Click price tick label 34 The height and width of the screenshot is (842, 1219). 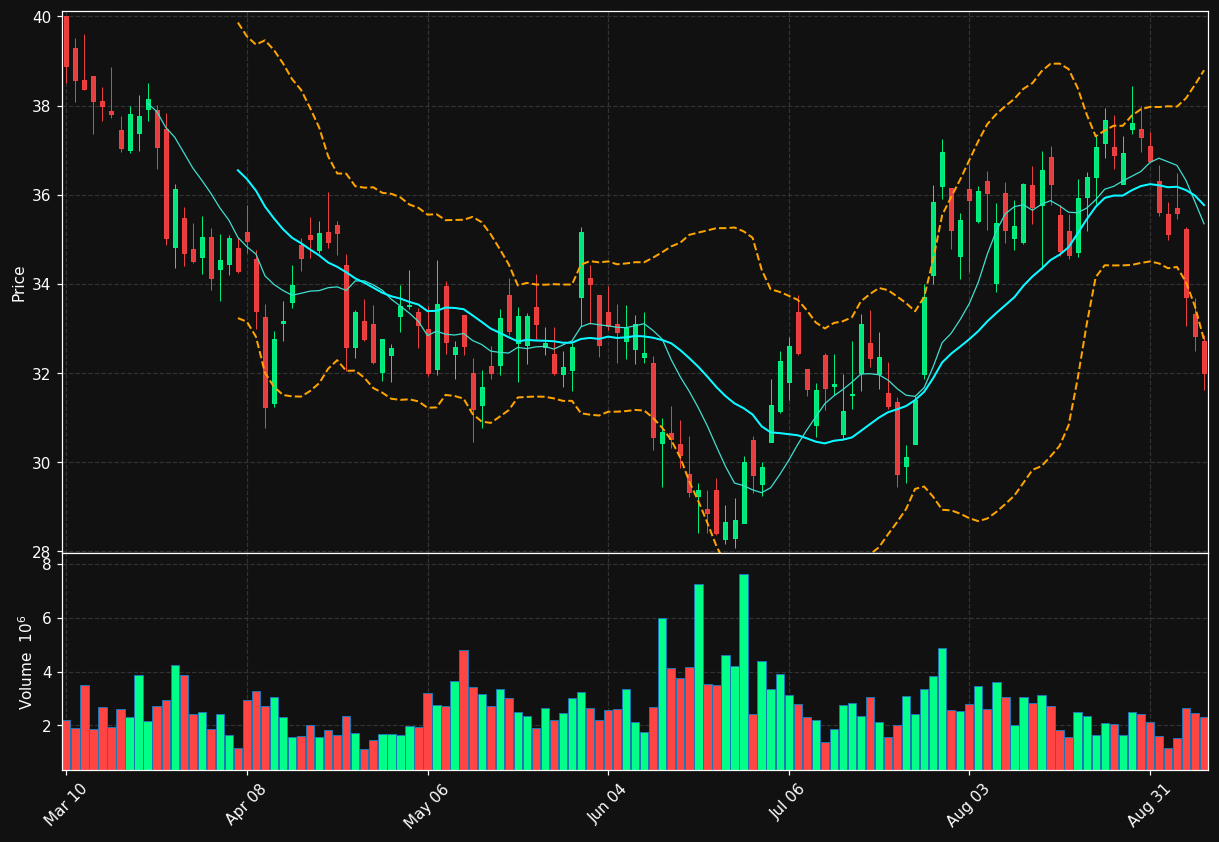point(42,284)
